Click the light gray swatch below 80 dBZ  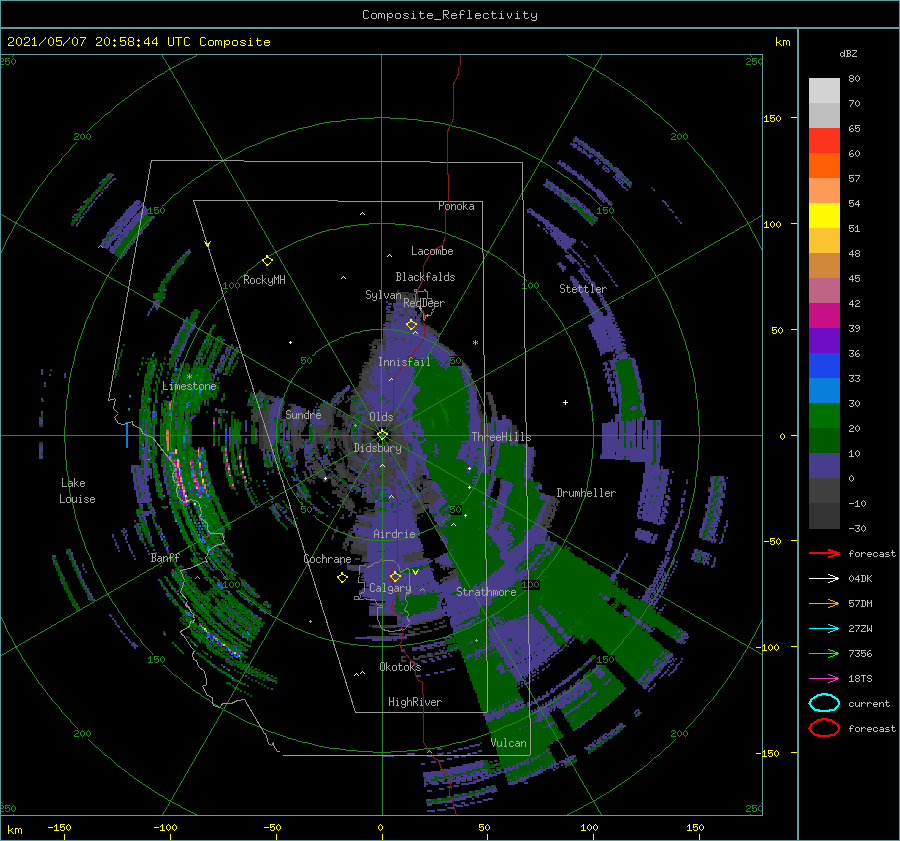[824, 91]
